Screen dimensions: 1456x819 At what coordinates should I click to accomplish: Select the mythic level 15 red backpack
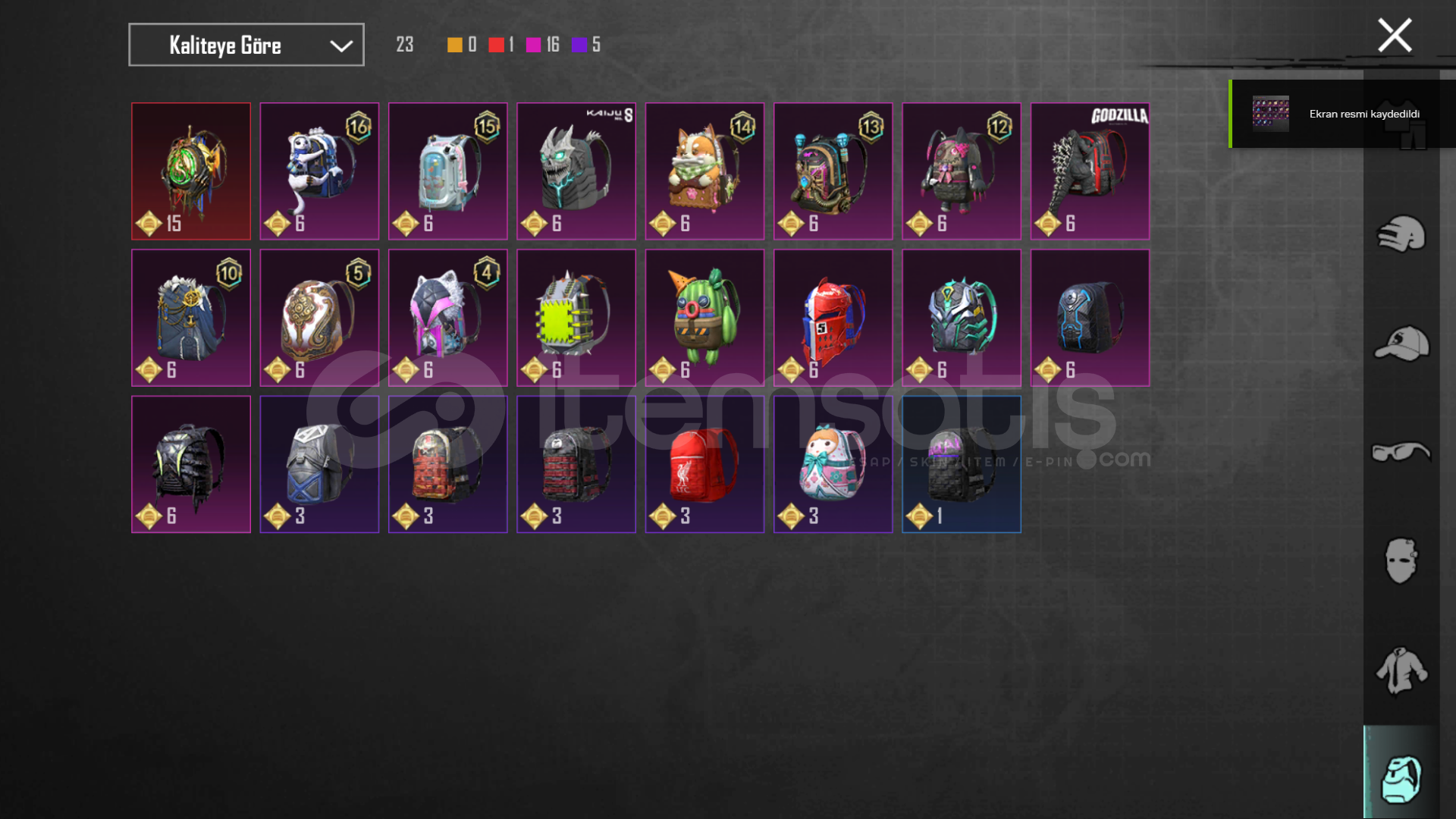[191, 171]
